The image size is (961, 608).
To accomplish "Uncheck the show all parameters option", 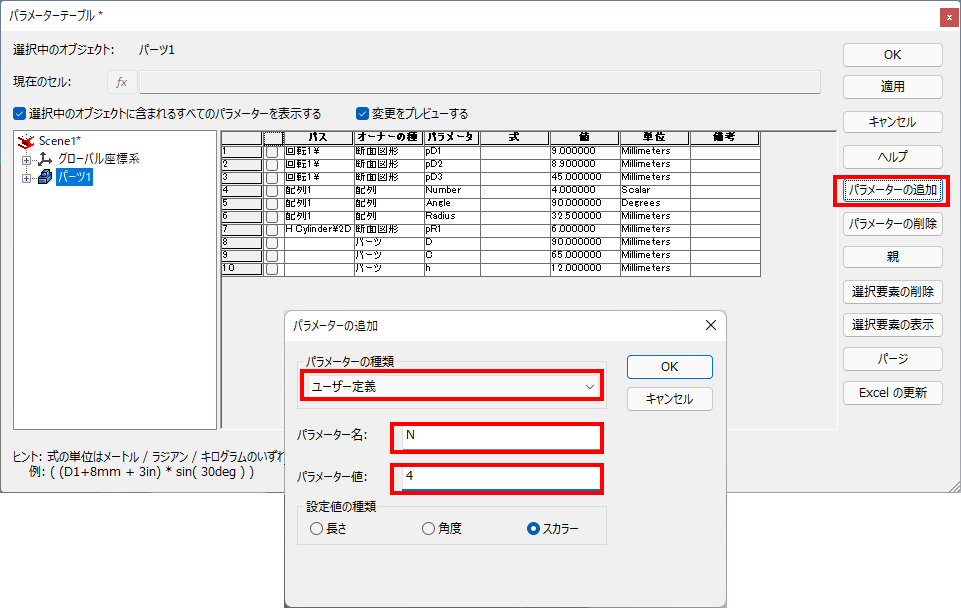I will pyautogui.click(x=19, y=113).
